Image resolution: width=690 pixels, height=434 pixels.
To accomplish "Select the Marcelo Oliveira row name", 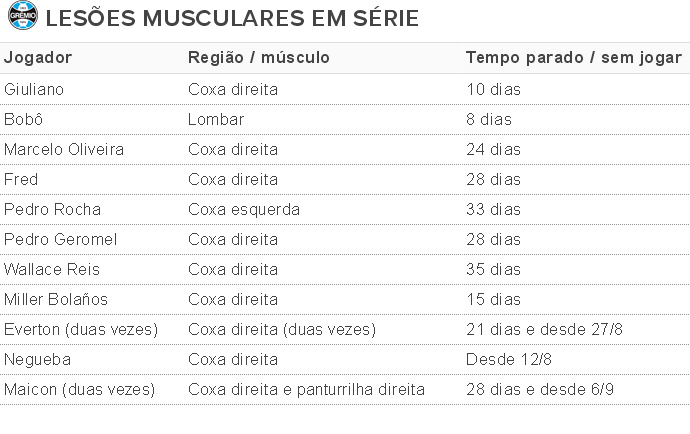I will click(x=64, y=149).
